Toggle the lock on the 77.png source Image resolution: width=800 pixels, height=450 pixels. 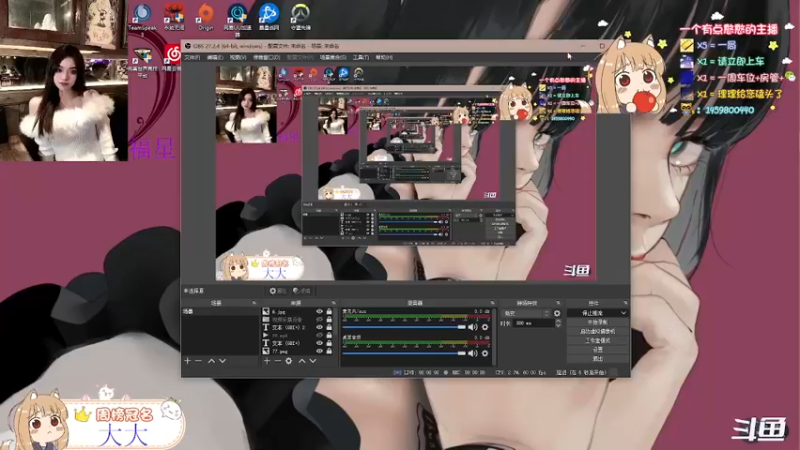click(x=329, y=351)
